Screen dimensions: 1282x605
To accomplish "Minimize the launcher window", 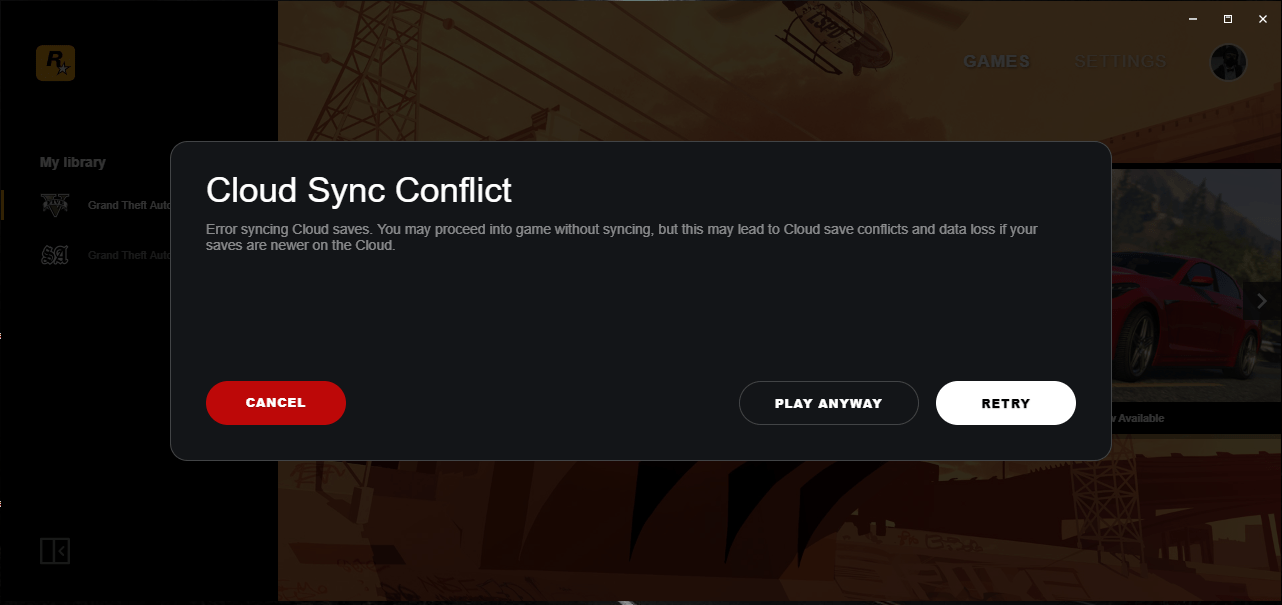I will (1193, 18).
